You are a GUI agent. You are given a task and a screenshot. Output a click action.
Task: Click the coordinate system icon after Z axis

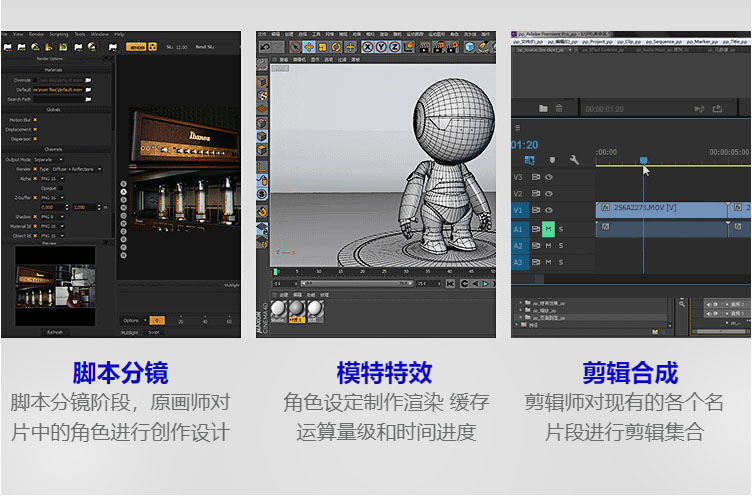coord(408,47)
